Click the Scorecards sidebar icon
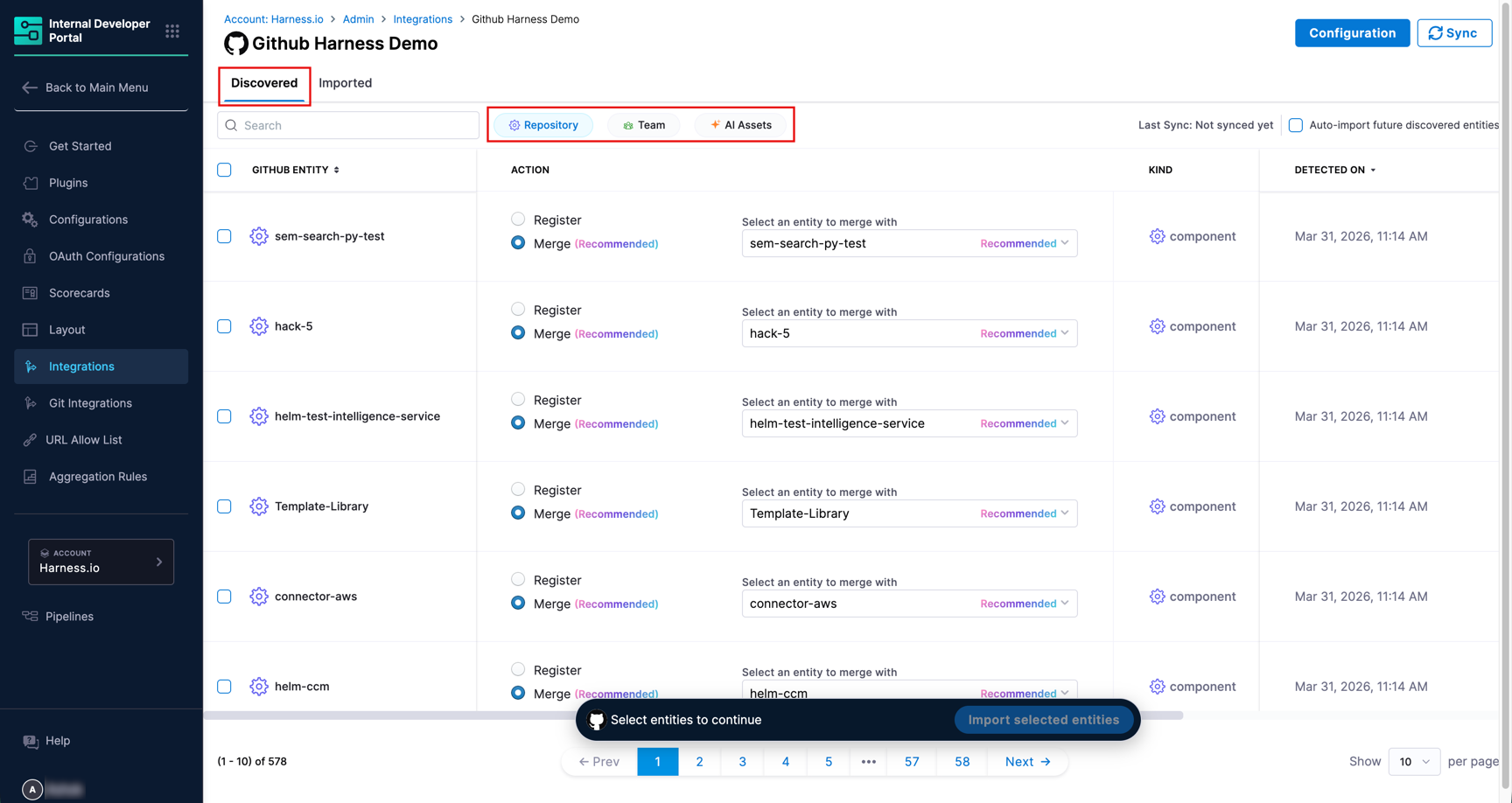 [x=31, y=293]
